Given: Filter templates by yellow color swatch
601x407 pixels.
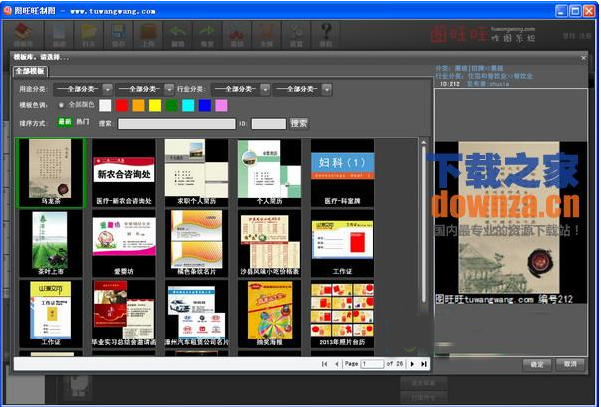Looking at the screenshot, I should [x=155, y=105].
